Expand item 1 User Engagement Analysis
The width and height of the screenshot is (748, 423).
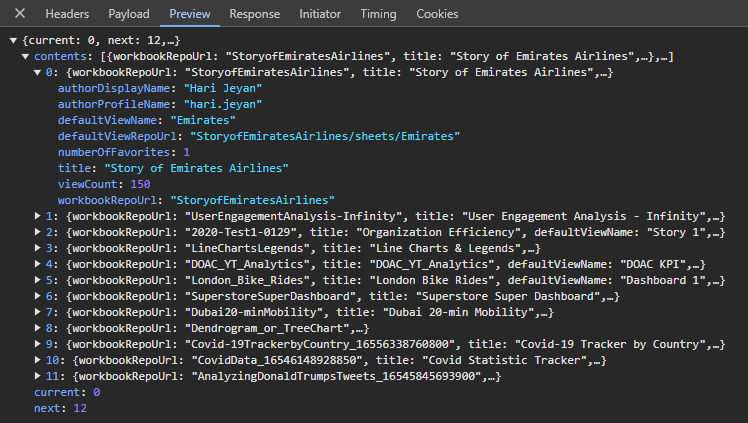38,216
